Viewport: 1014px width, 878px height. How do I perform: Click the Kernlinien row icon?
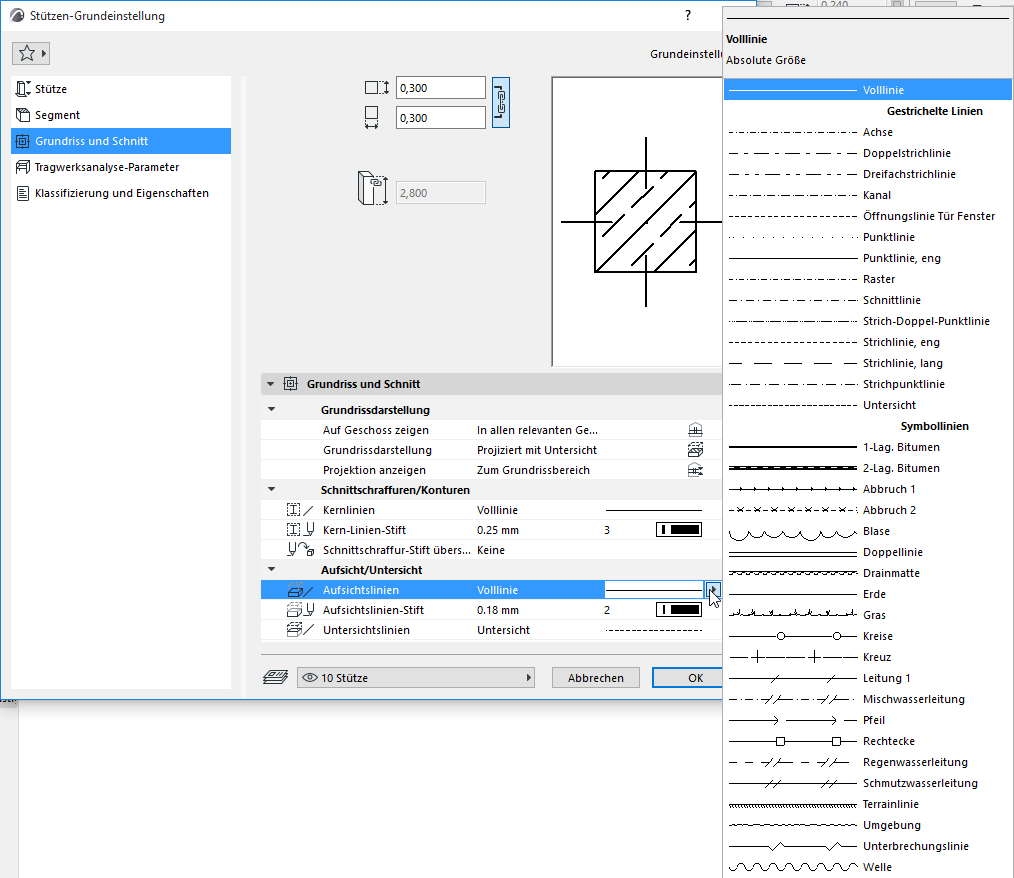(x=300, y=510)
